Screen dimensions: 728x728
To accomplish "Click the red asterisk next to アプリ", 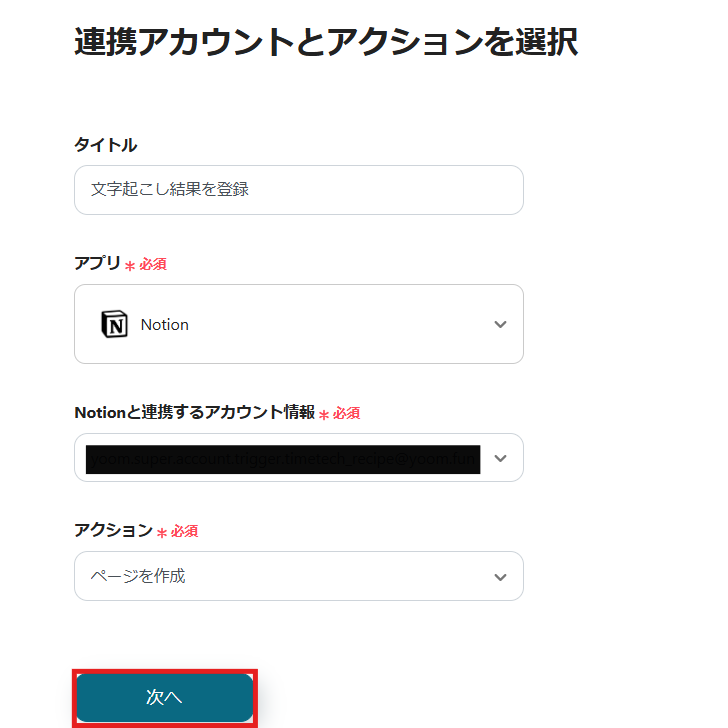I will click(x=130, y=266).
